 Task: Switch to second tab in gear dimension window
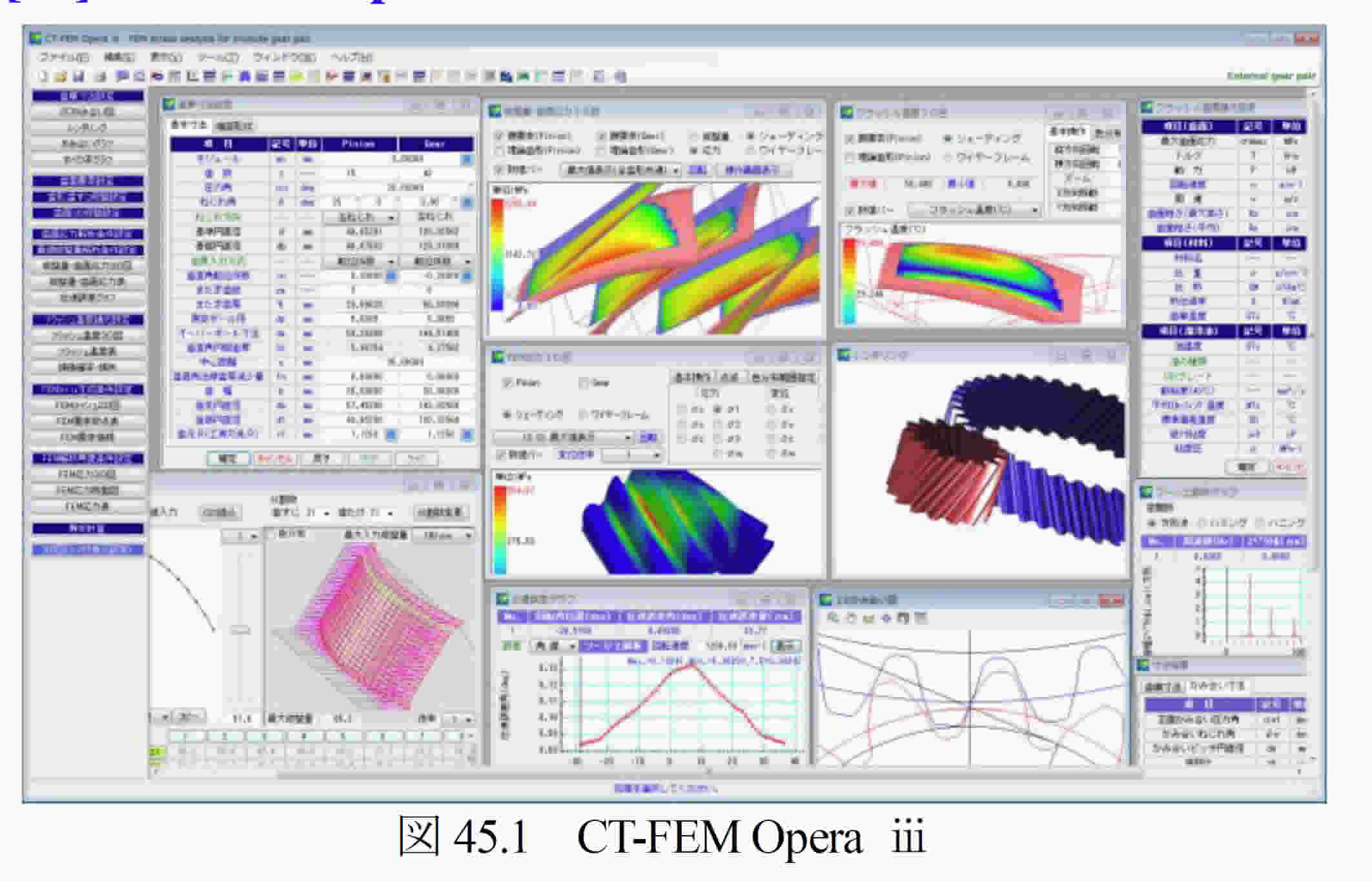(x=234, y=126)
